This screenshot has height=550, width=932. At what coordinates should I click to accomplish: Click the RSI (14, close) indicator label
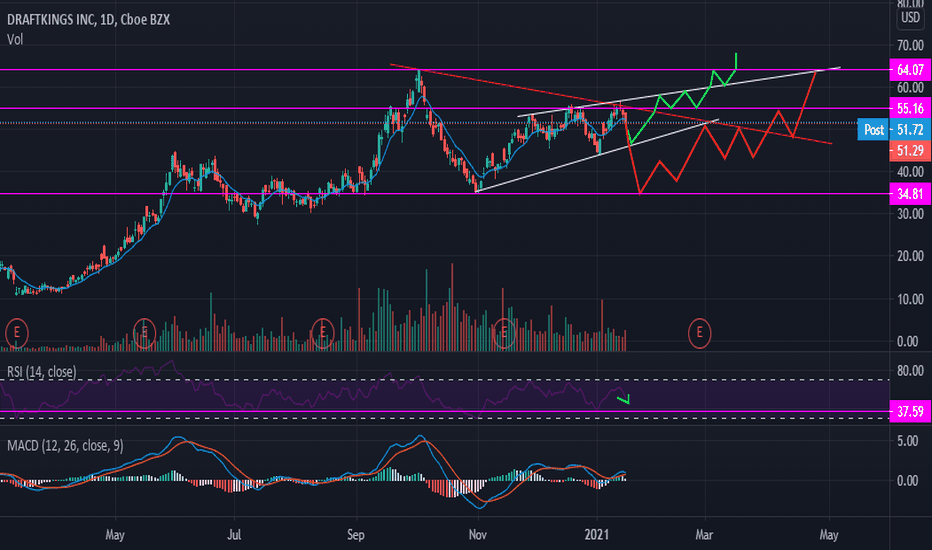pos(42,372)
